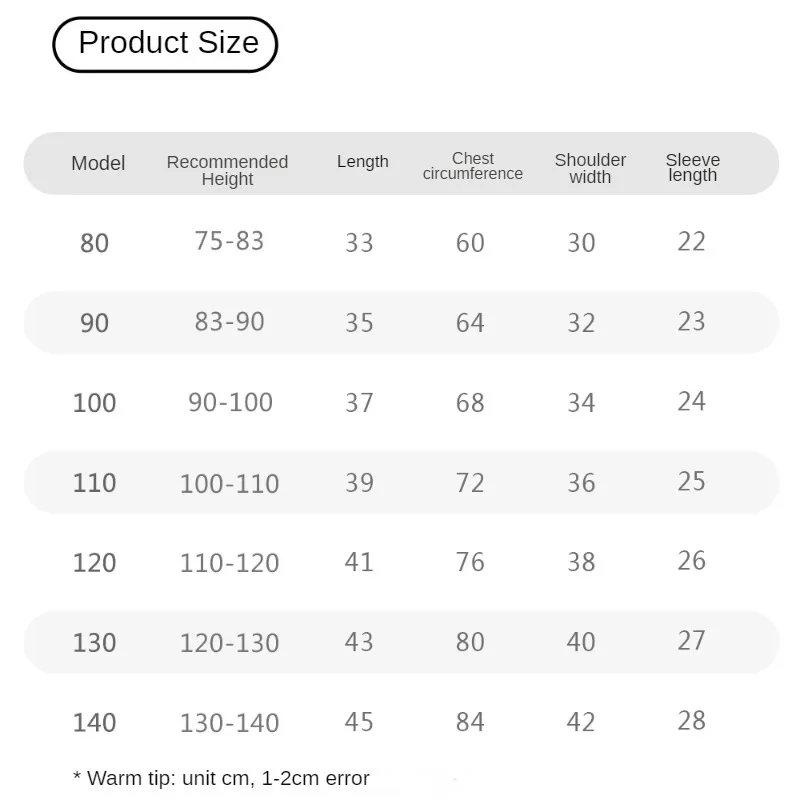This screenshot has width=800, height=800.
Task: Select the model 110 row label
Action: 94,483
